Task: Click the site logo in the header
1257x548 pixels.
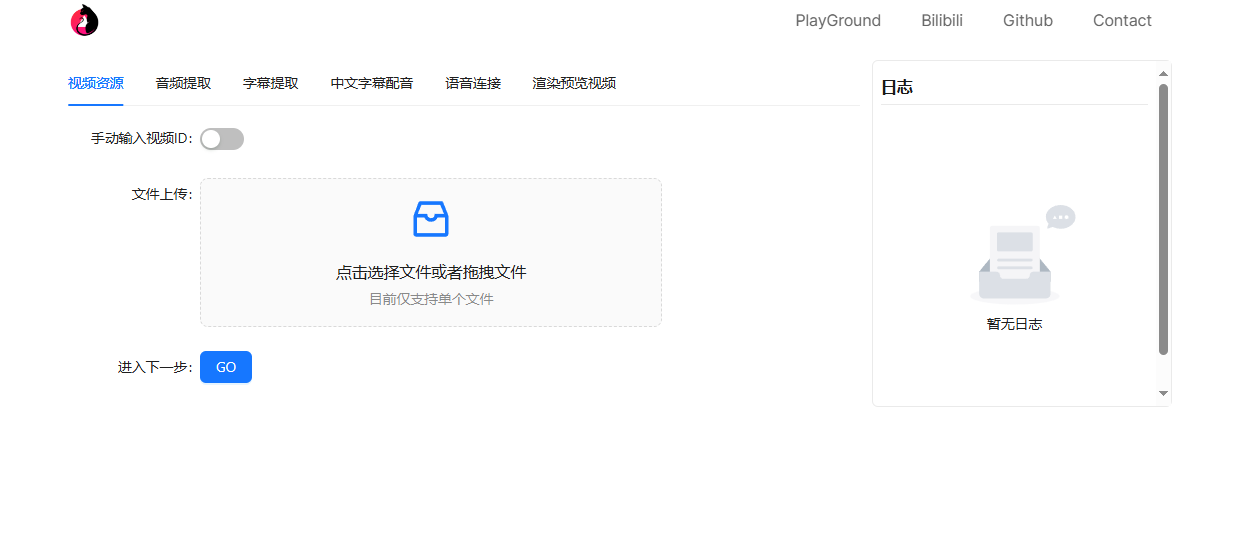Action: (x=85, y=20)
